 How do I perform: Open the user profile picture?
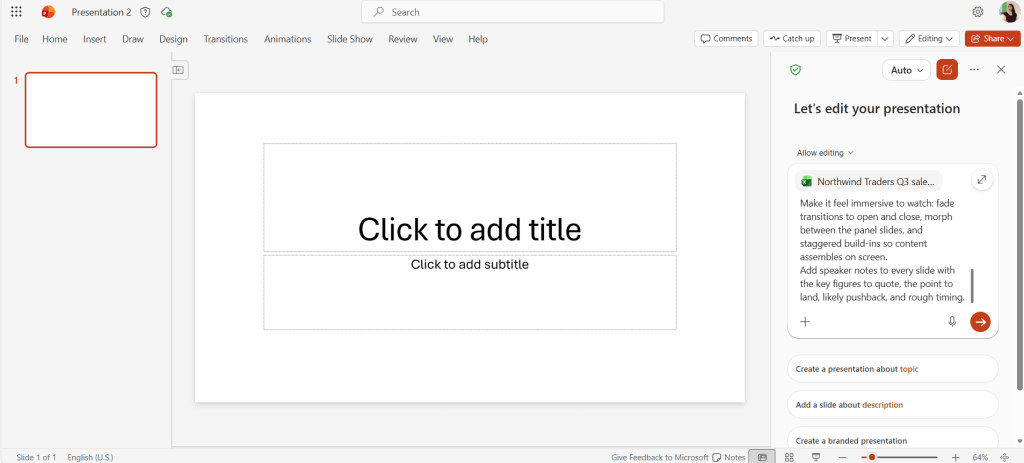tap(1008, 12)
